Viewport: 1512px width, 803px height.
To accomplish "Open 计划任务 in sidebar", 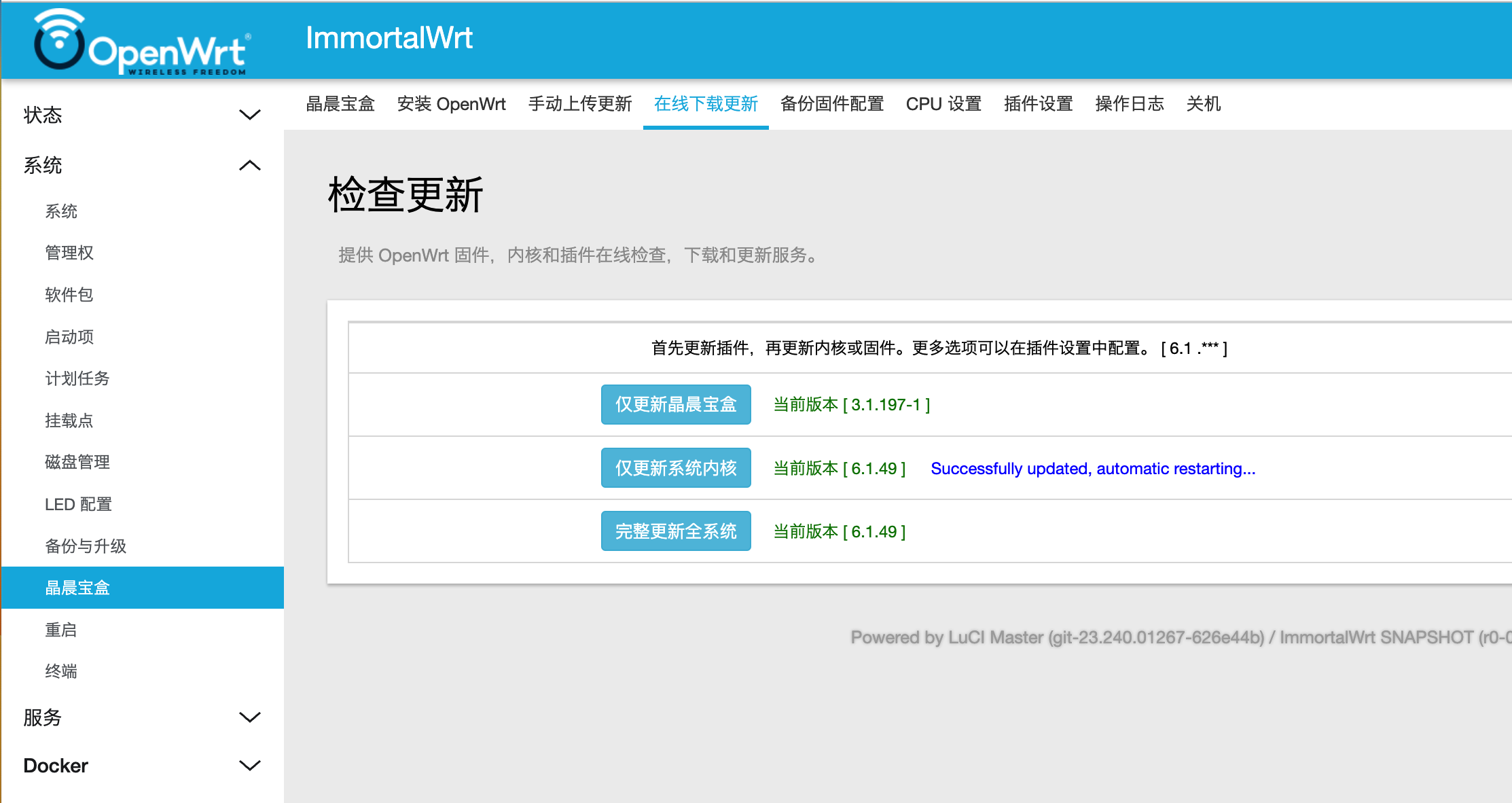I will click(x=77, y=378).
